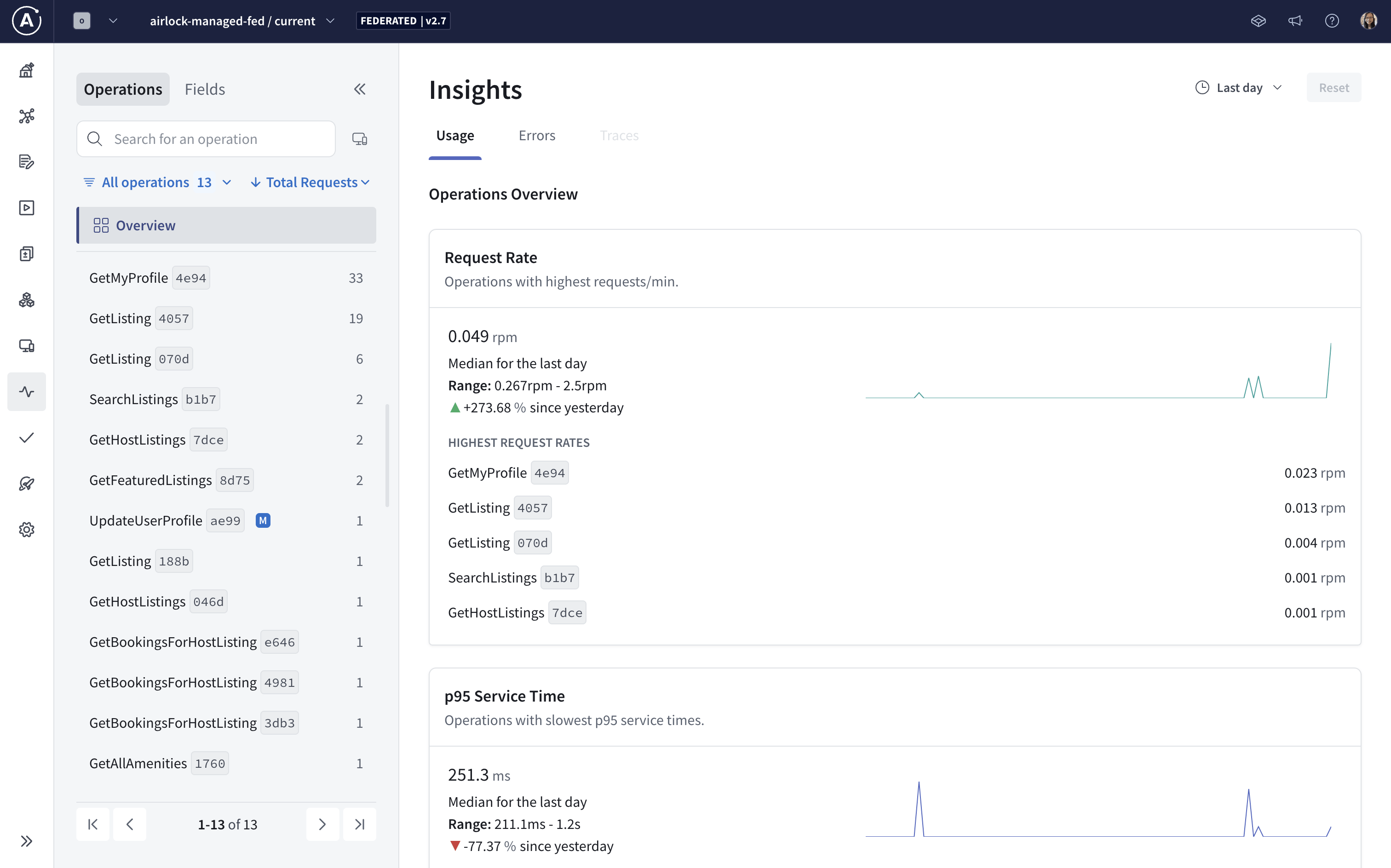Switch to the Errors tab under Insights

(536, 136)
